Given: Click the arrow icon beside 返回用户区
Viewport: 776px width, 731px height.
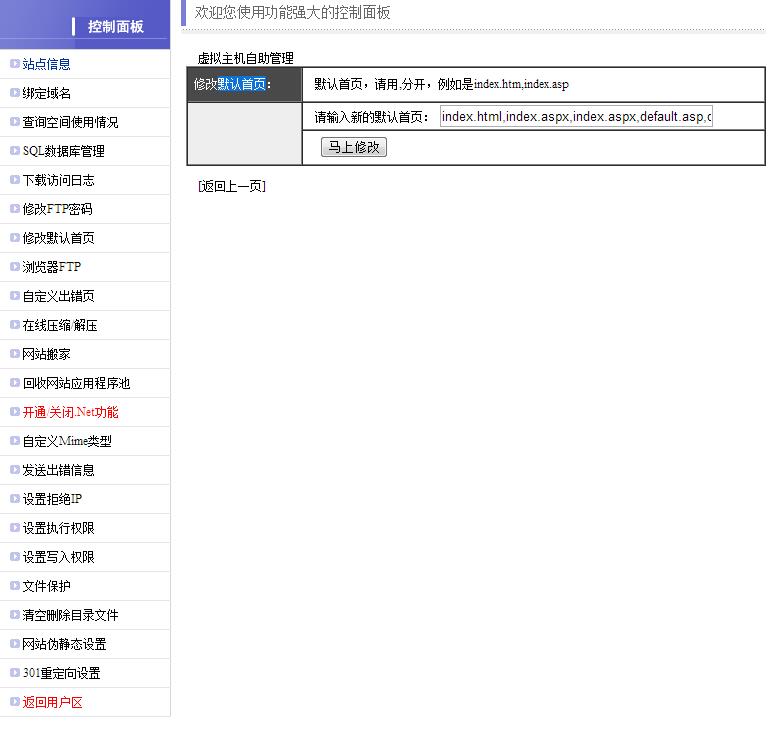Looking at the screenshot, I should point(14,702).
